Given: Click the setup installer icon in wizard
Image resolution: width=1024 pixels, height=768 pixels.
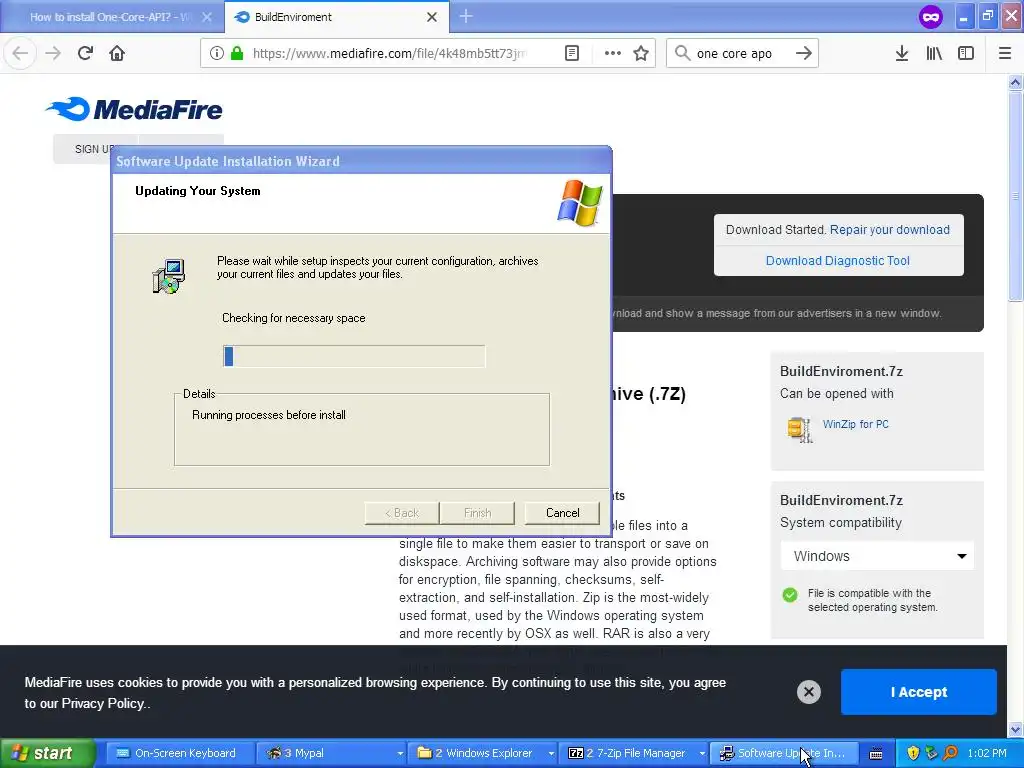Looking at the screenshot, I should click(168, 276).
